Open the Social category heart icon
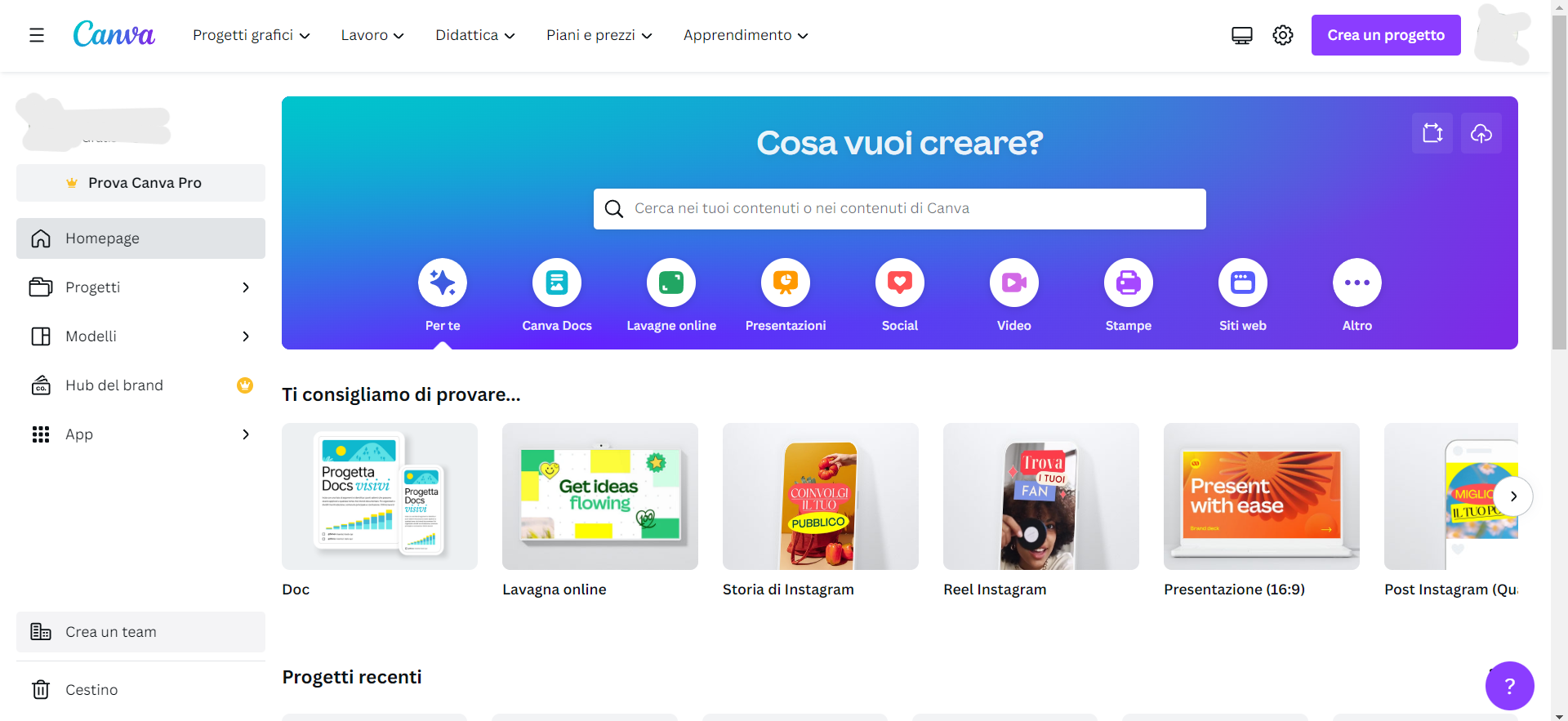This screenshot has width=1568, height=721. (899, 283)
